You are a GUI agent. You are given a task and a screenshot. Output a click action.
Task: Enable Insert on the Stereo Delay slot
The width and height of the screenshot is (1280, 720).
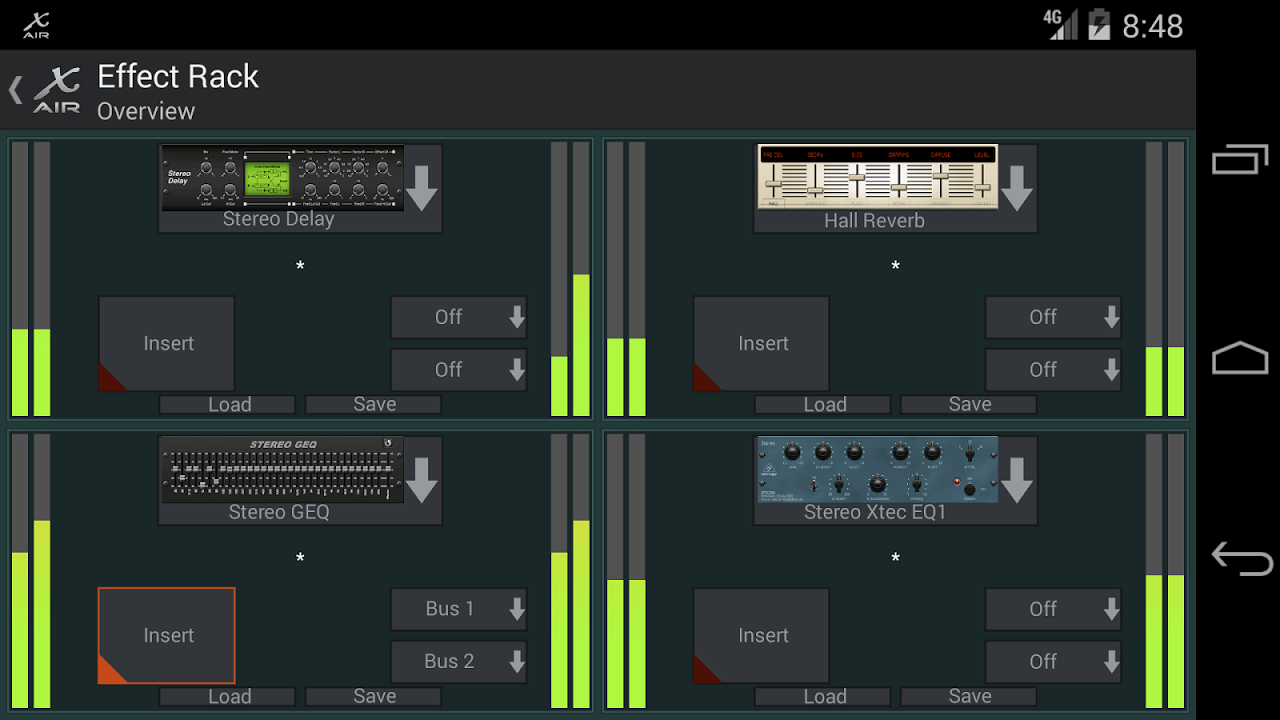click(x=166, y=343)
